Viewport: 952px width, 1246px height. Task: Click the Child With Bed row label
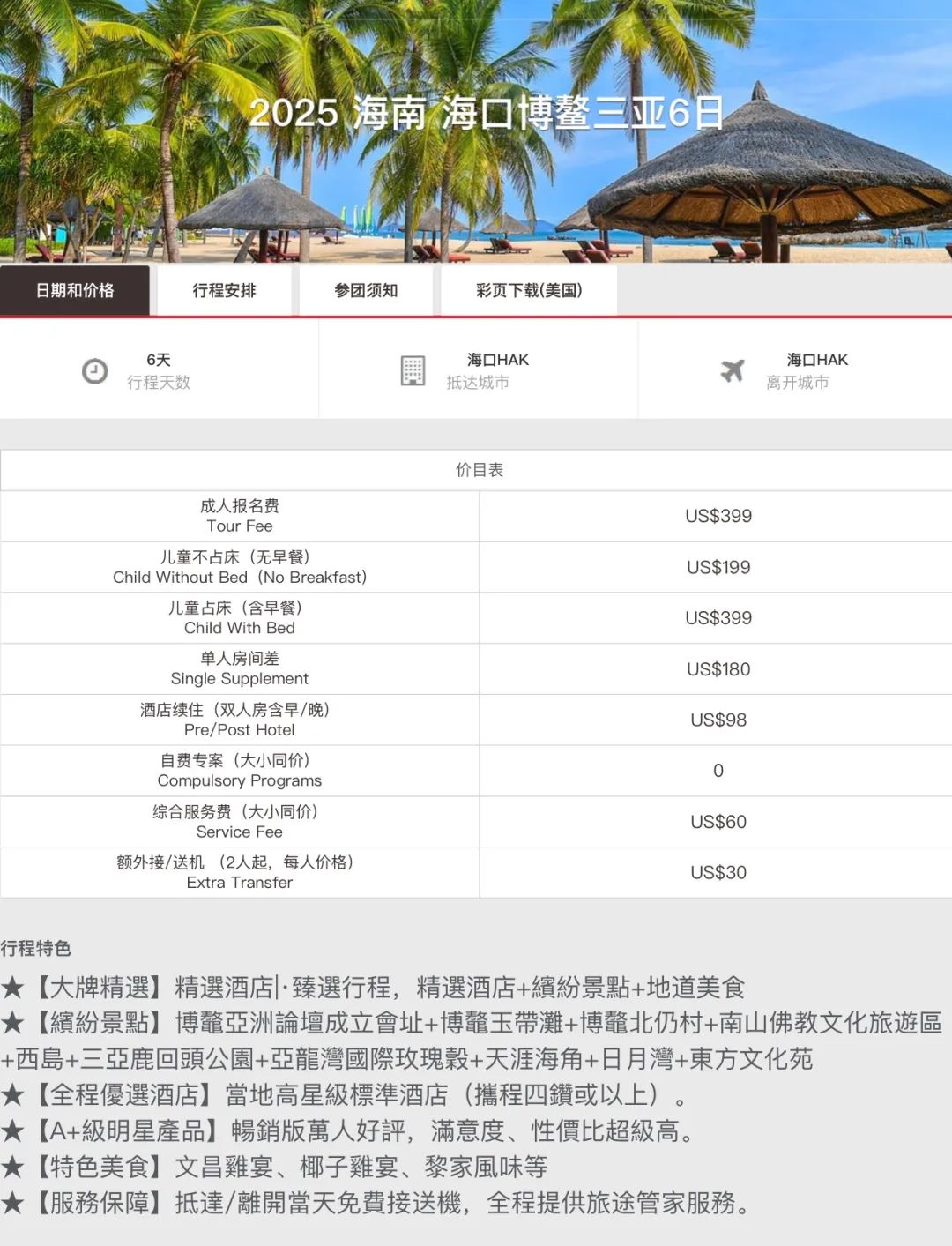(240, 617)
